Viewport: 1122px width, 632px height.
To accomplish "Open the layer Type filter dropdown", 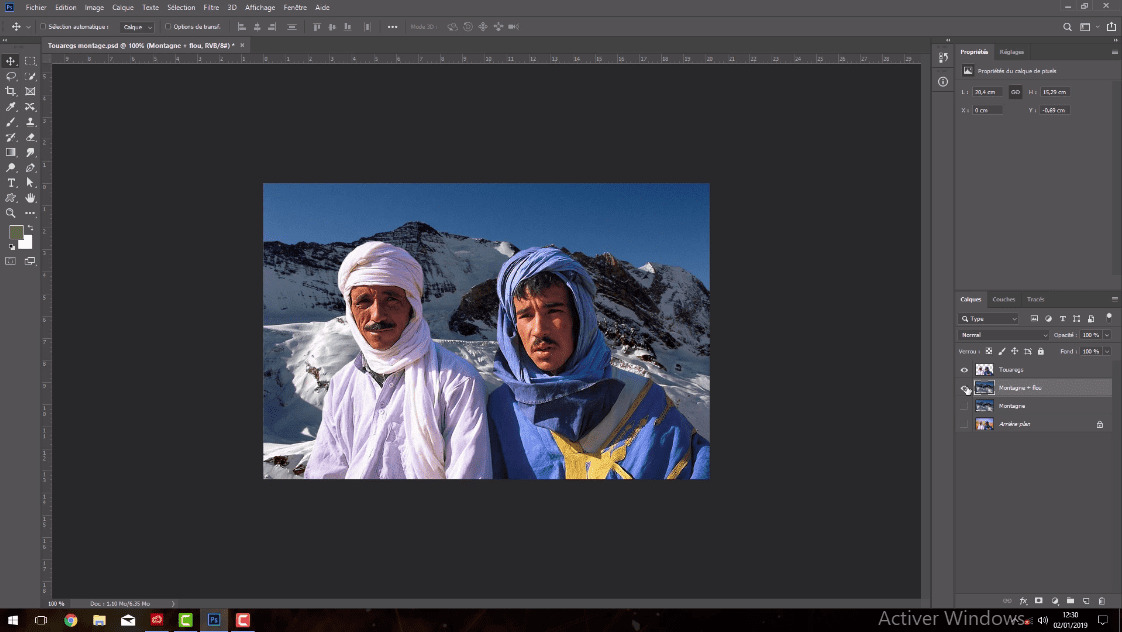I will click(x=988, y=319).
